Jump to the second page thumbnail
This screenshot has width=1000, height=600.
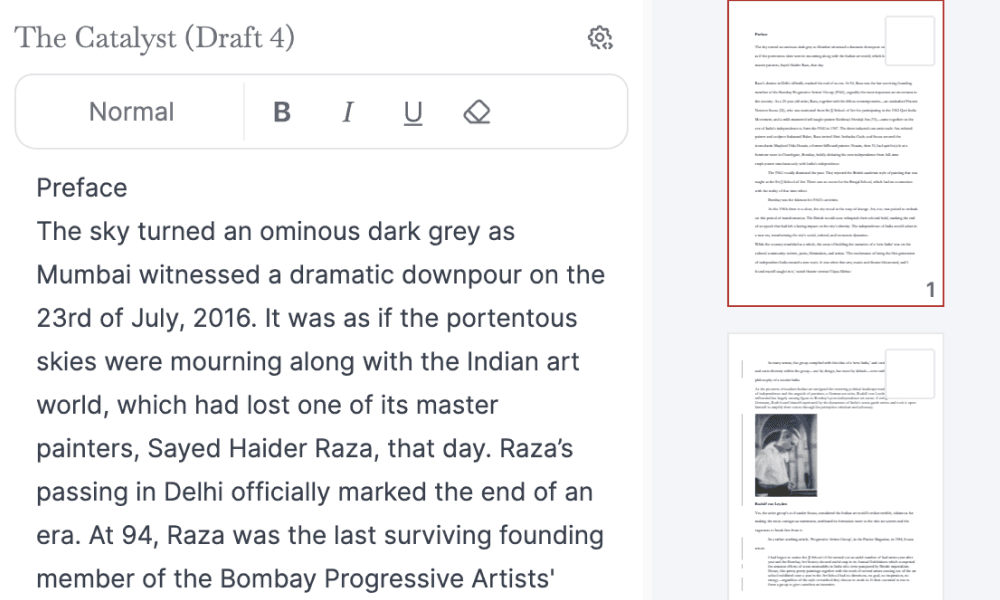(835, 467)
